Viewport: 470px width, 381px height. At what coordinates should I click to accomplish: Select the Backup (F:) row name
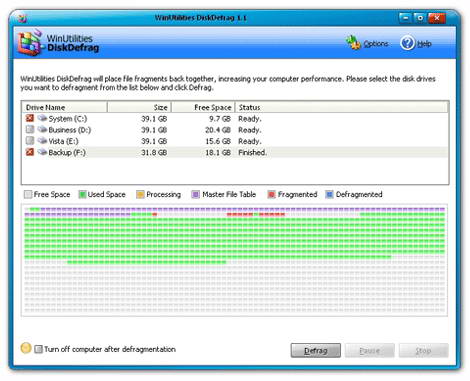point(67,153)
